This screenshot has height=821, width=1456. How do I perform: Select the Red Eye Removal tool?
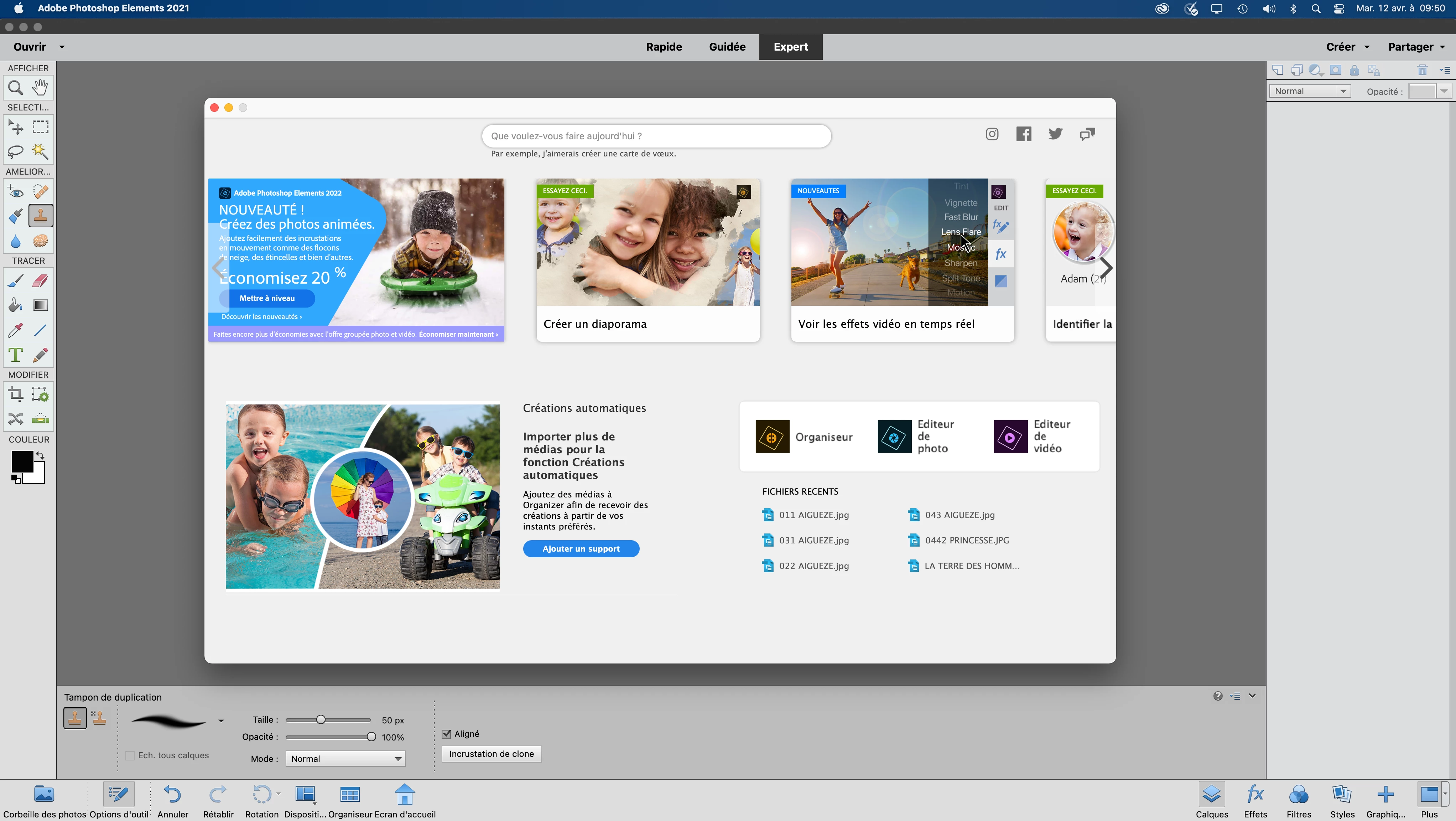coord(15,192)
